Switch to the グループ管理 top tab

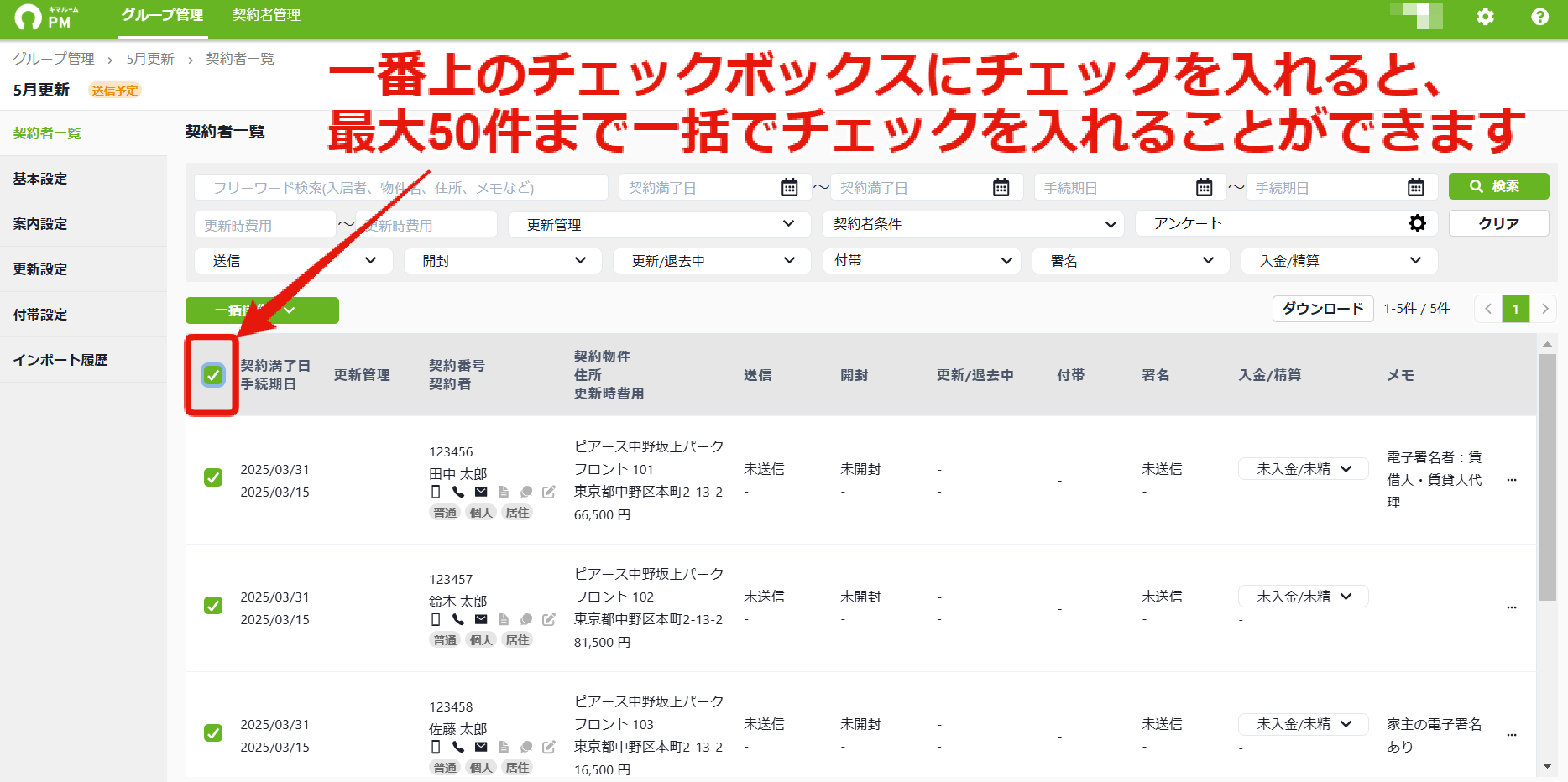coord(162,15)
